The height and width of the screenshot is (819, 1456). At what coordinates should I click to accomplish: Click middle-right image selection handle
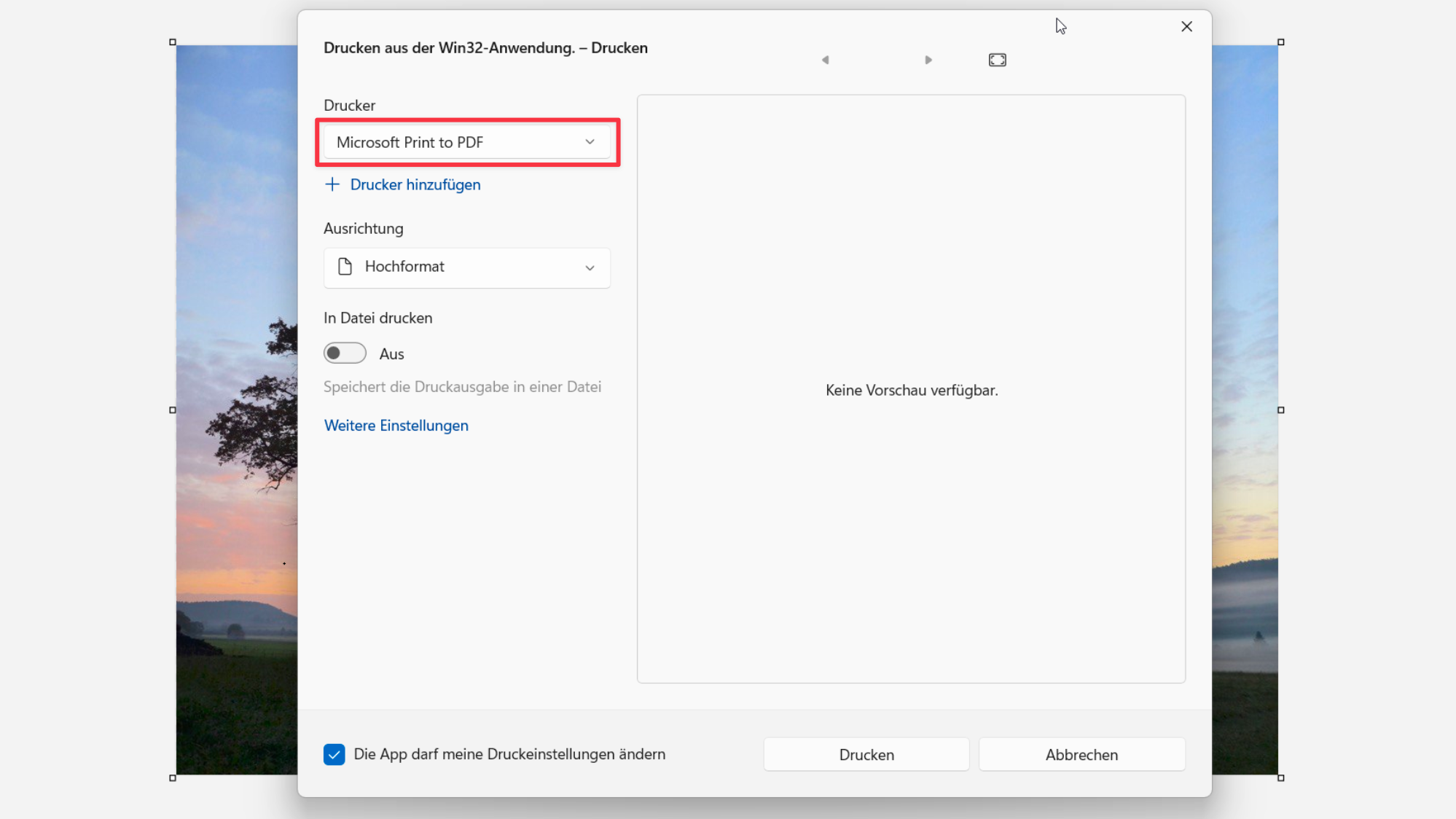tap(1281, 410)
